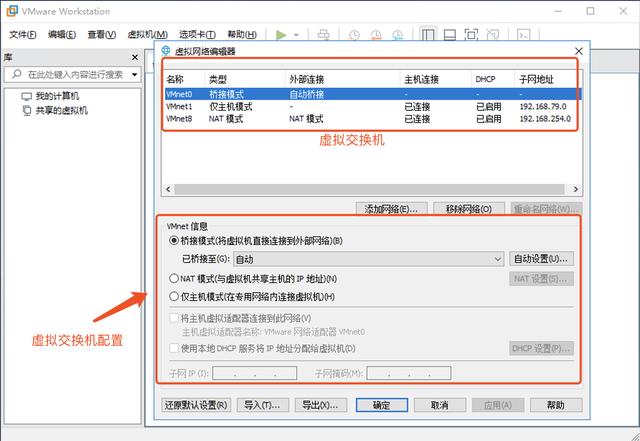Image resolution: width=640 pixels, height=441 pixels.
Task: Open the 虚拟机(M) menu
Action: click(x=147, y=35)
